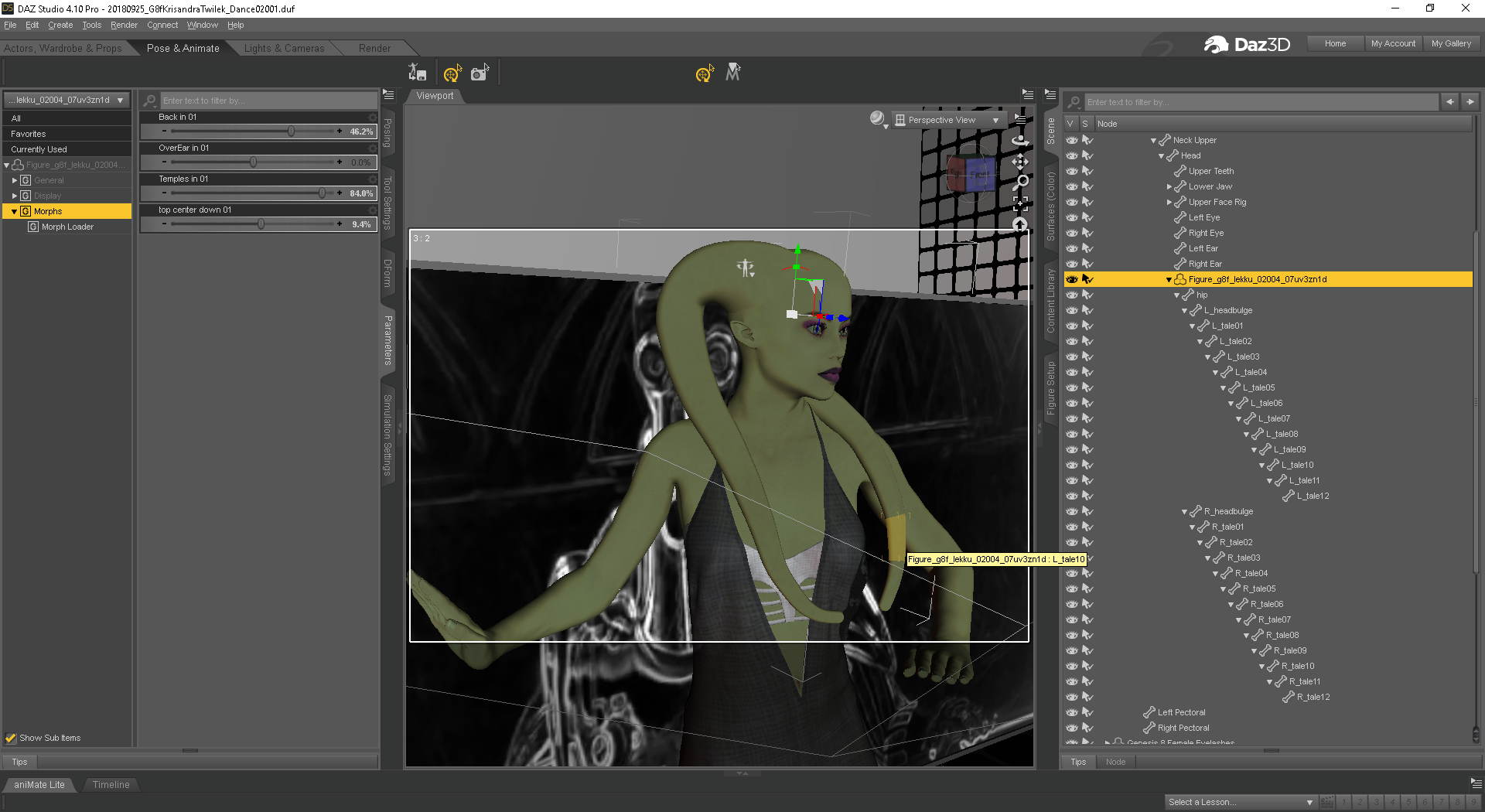Click the orbit camera control in viewport
This screenshot has width=1485, height=812.
[x=1020, y=141]
